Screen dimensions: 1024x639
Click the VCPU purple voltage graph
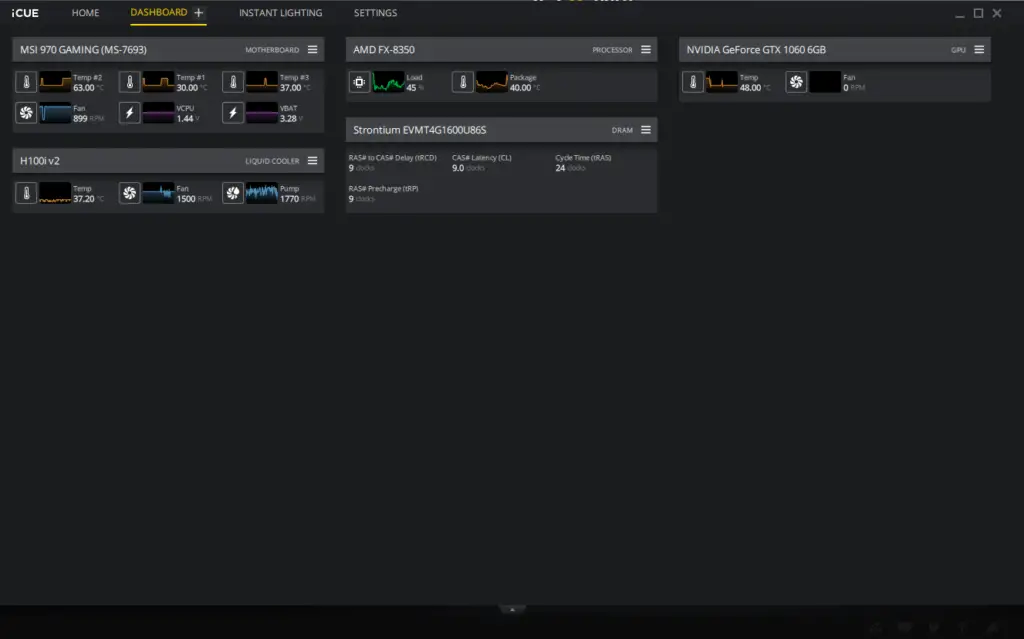pyautogui.click(x=158, y=113)
